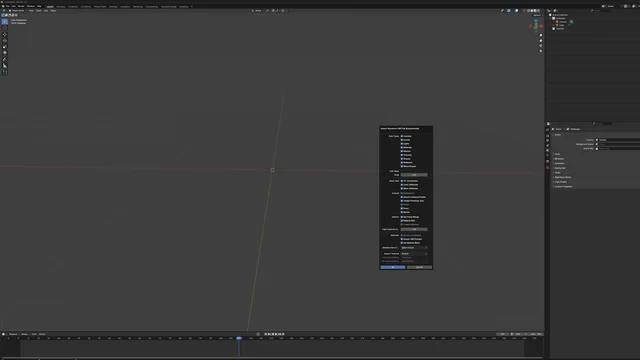This screenshot has height=360, width=640.
Task: Select the Rotate tool
Action: 5,40
